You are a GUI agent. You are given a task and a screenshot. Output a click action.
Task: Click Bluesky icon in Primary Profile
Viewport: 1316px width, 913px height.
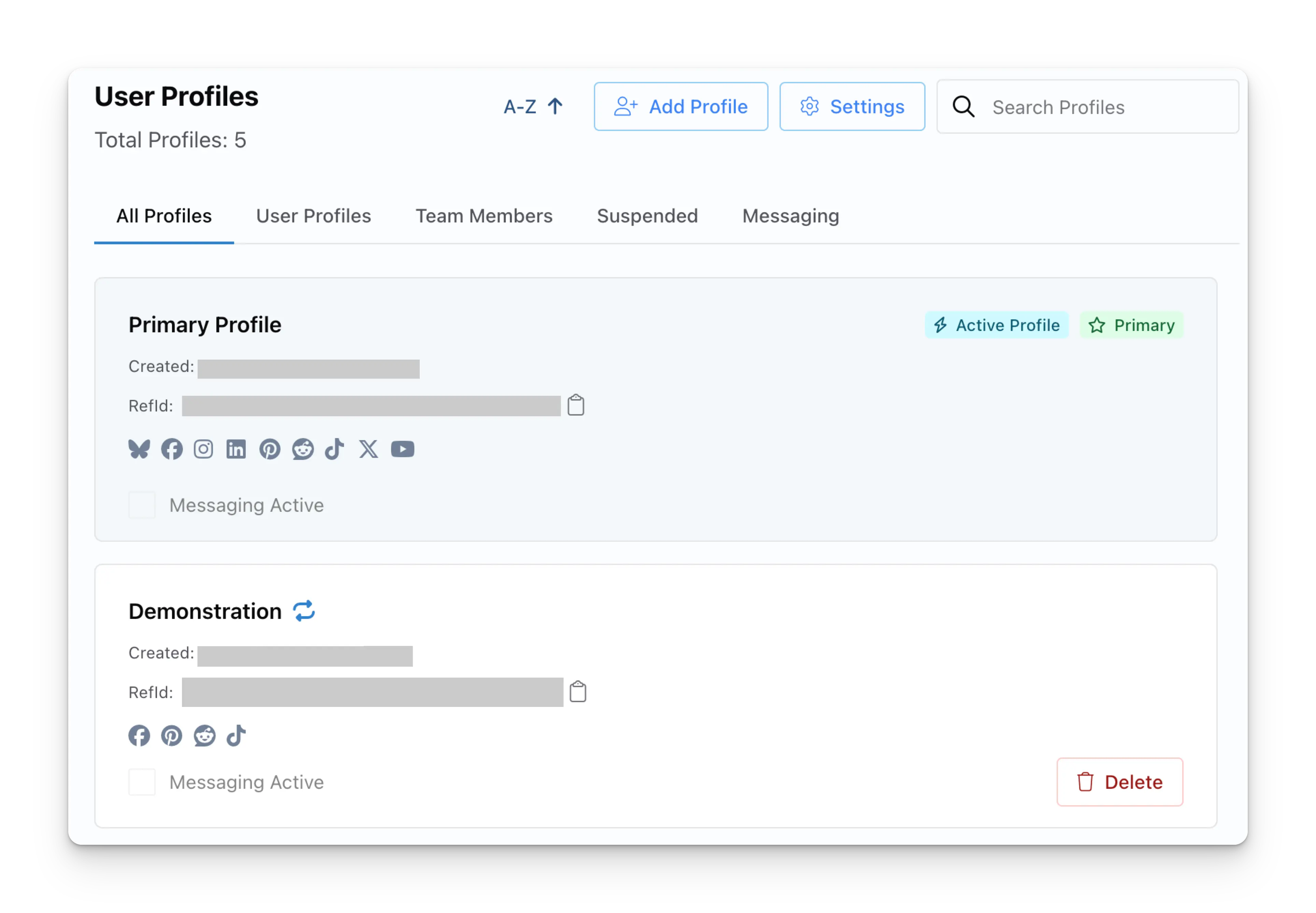[139, 449]
